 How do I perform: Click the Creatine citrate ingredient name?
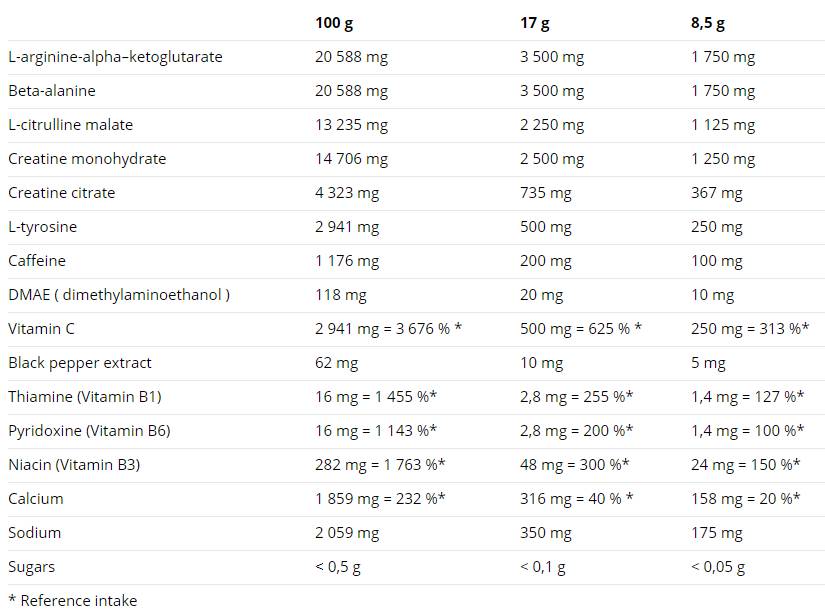(62, 193)
